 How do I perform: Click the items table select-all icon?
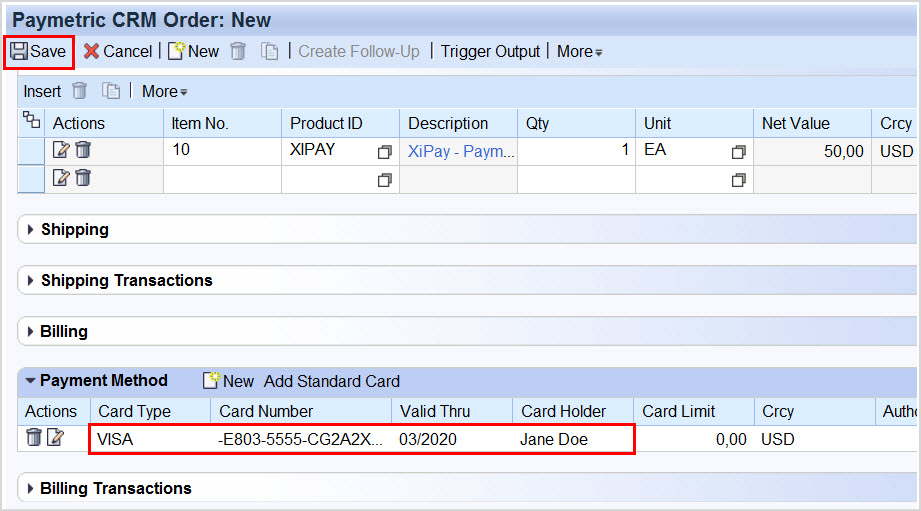point(31,120)
